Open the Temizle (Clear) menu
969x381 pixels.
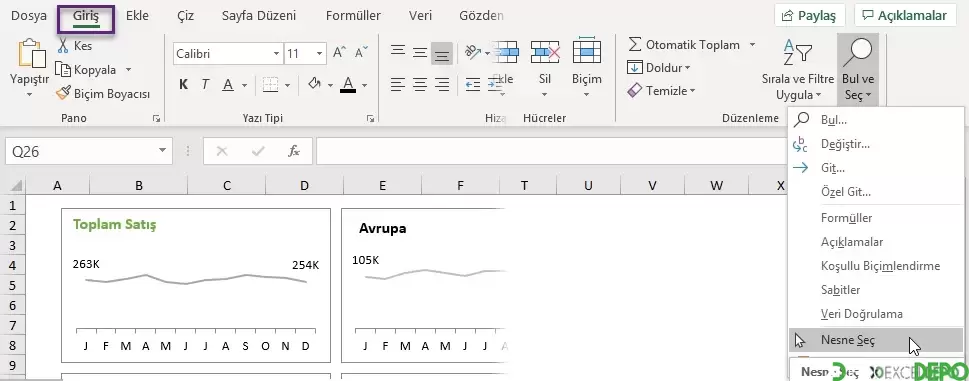(x=661, y=91)
